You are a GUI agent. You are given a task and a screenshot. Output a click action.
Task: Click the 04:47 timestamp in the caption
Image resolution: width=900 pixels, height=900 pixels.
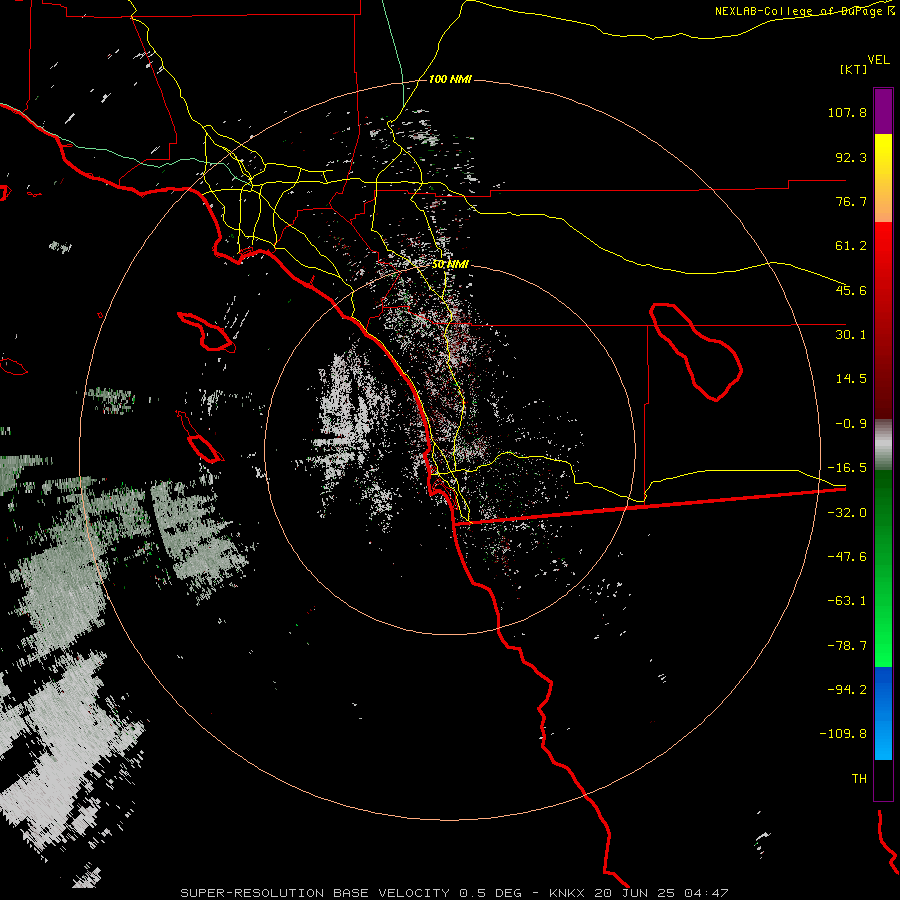click(x=707, y=893)
